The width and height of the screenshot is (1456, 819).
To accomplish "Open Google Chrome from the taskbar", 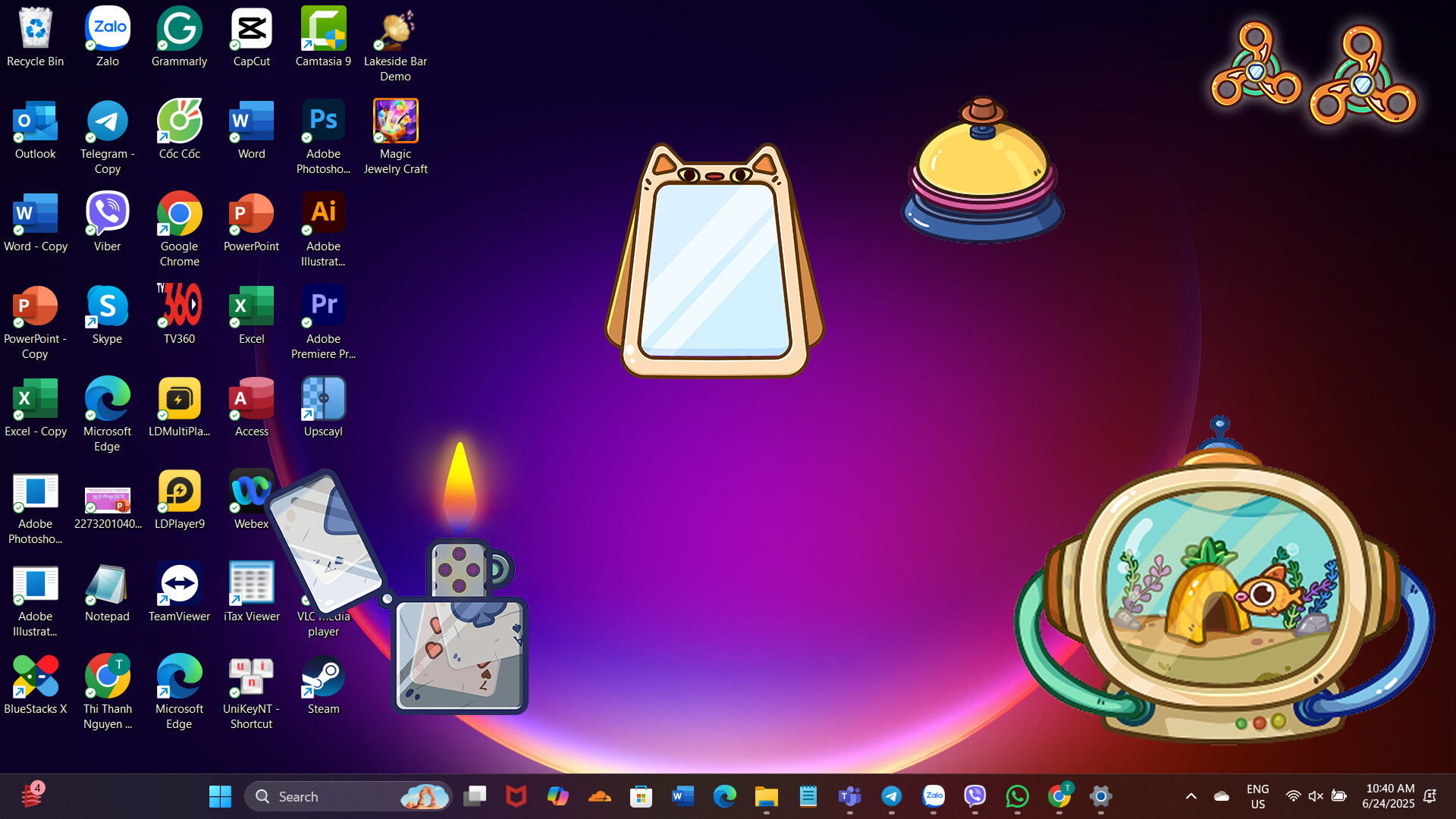I will click(1059, 796).
